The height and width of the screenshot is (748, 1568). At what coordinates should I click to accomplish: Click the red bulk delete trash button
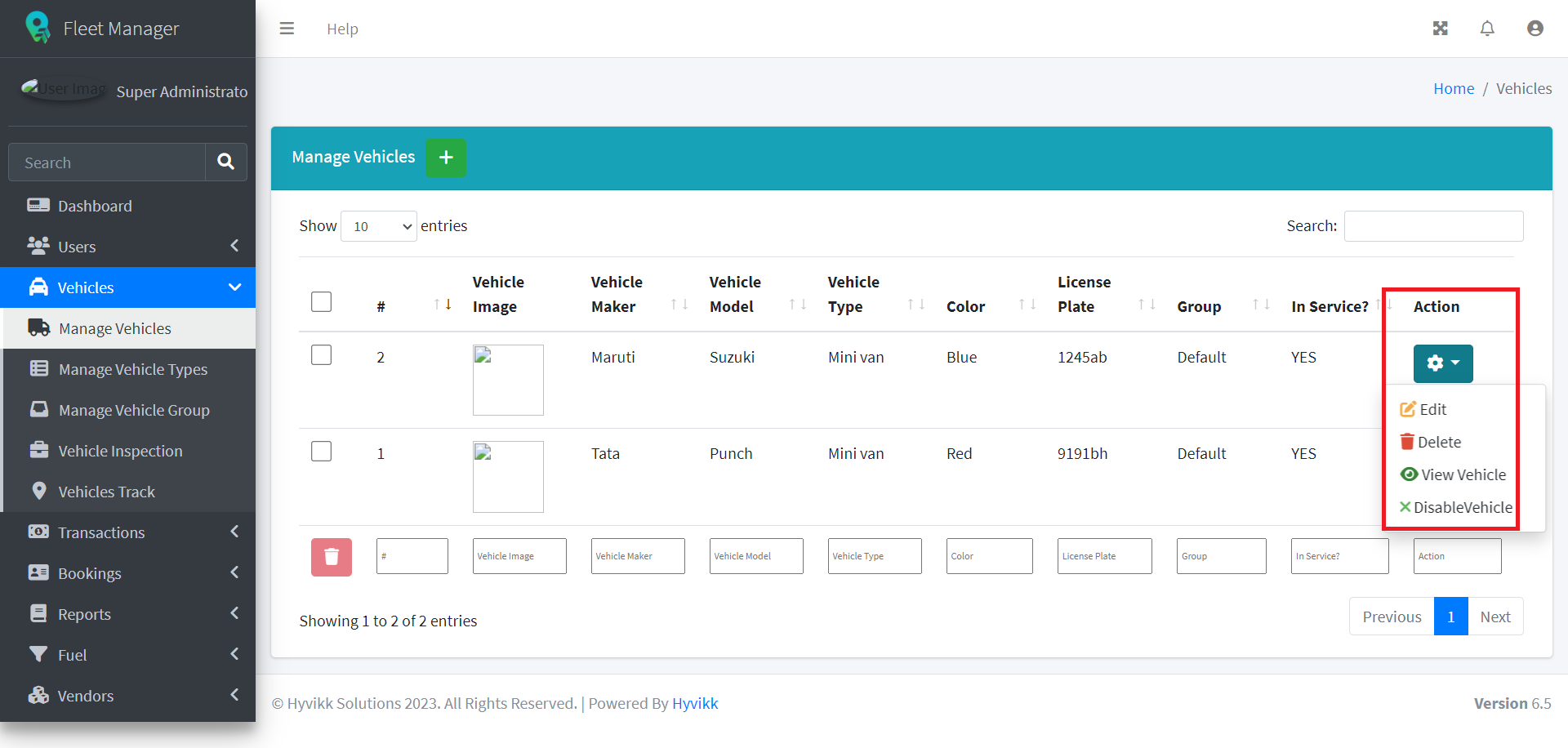331,557
